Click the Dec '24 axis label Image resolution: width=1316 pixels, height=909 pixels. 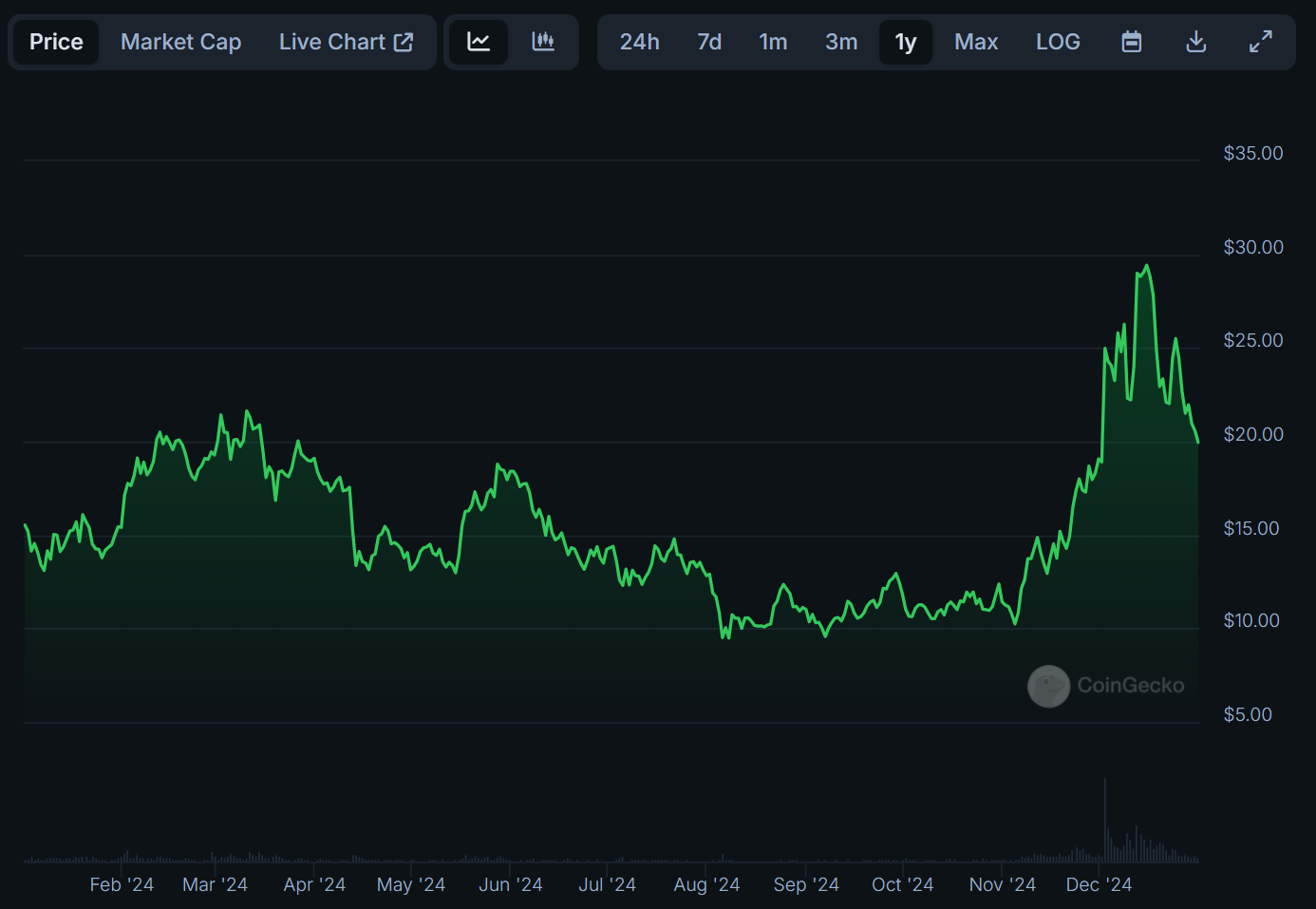[x=1099, y=884]
